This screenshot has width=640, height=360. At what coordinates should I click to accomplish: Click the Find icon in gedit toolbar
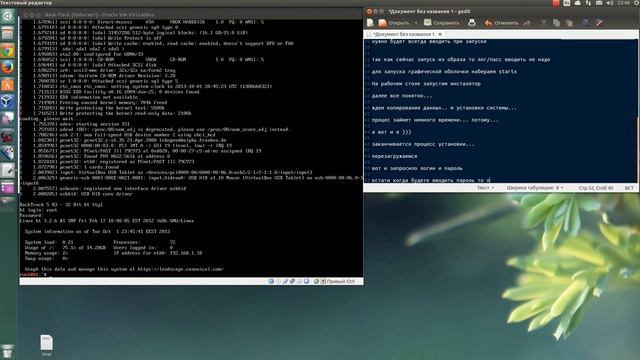(x=585, y=23)
